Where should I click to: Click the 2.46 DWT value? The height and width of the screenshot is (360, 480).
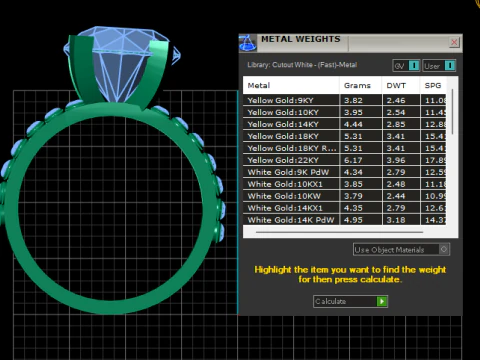click(396, 100)
